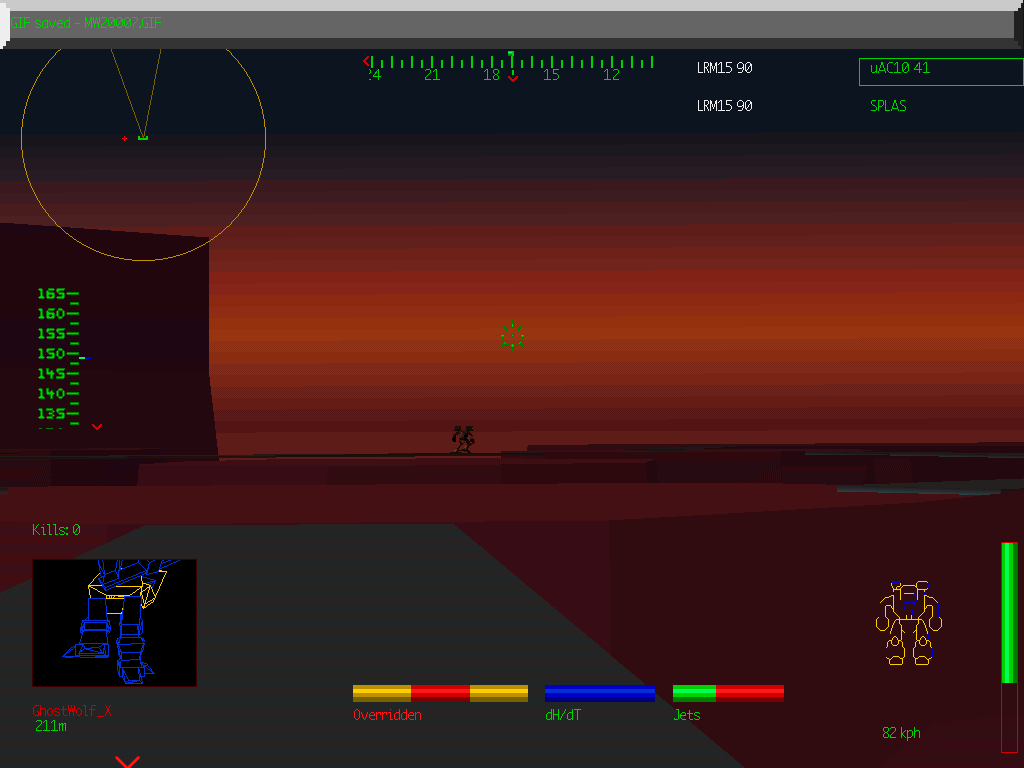Select the second LRM15 missile rack

point(722,105)
